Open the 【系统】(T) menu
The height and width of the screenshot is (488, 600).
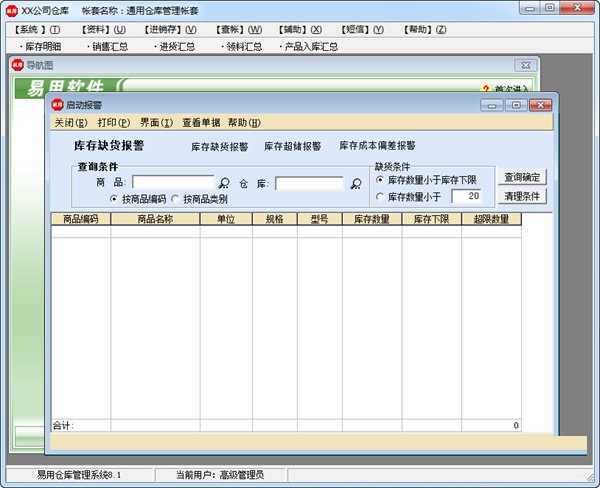38,29
